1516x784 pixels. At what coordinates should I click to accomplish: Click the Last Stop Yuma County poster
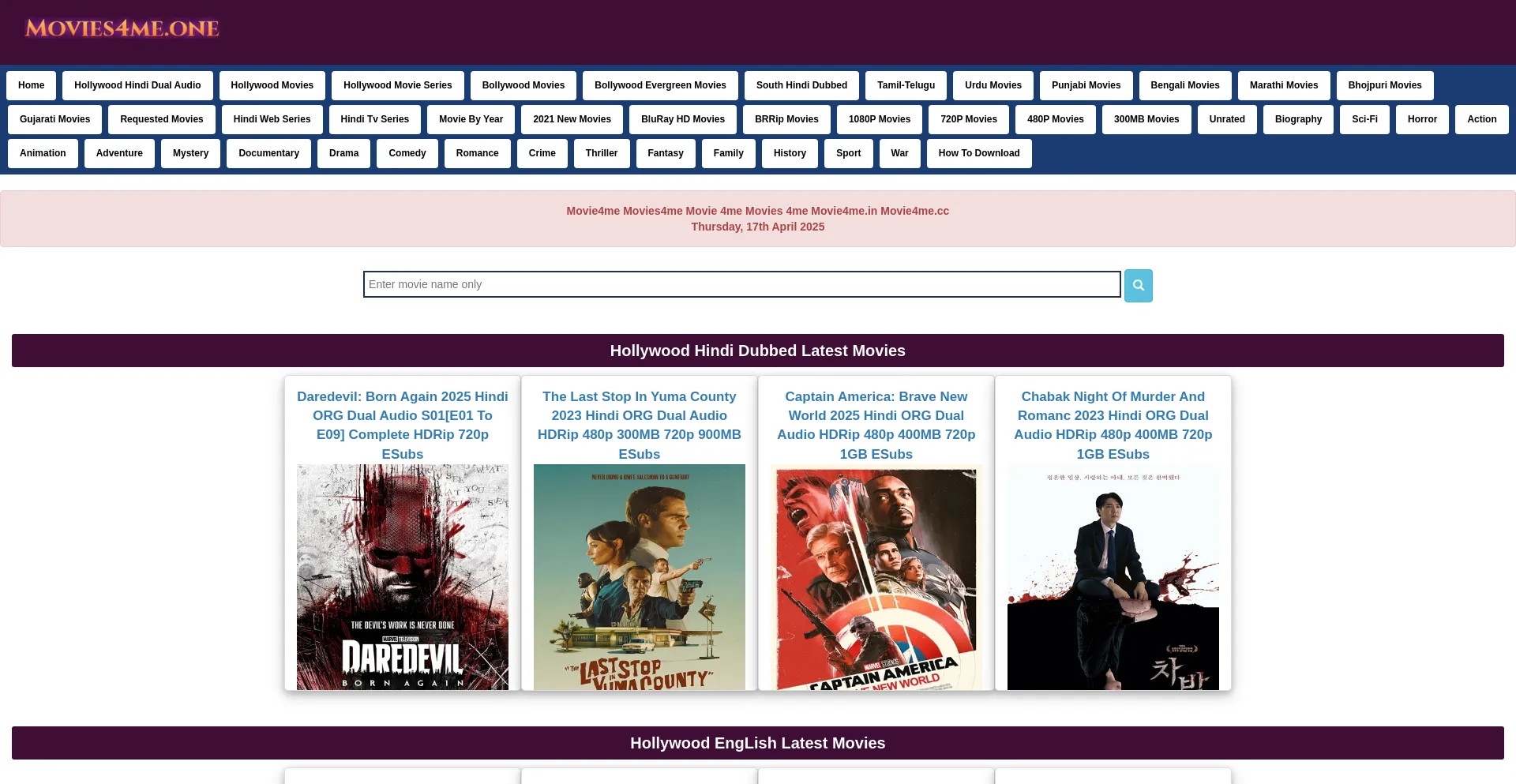640,577
